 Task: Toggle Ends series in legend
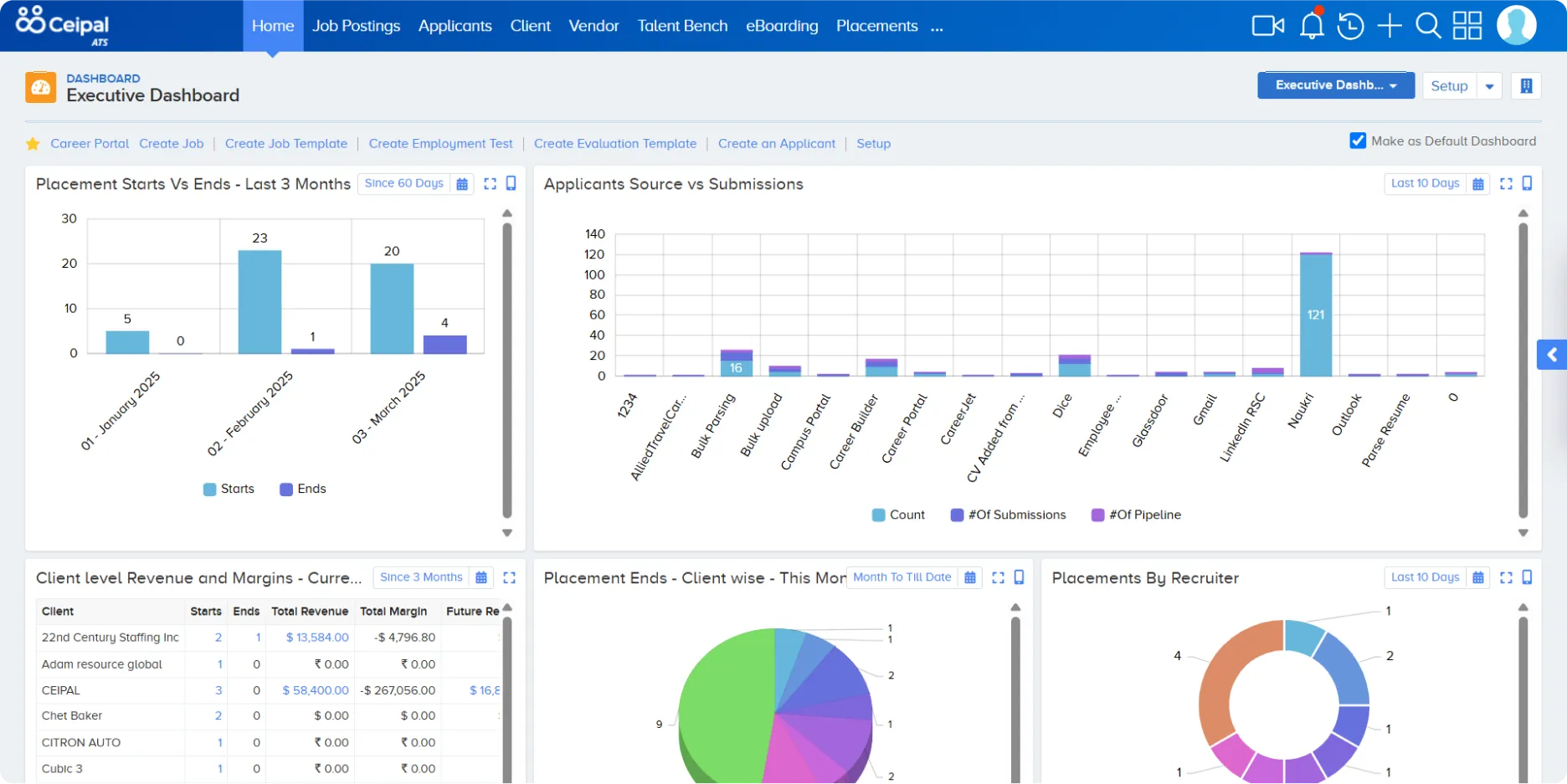[x=303, y=489]
